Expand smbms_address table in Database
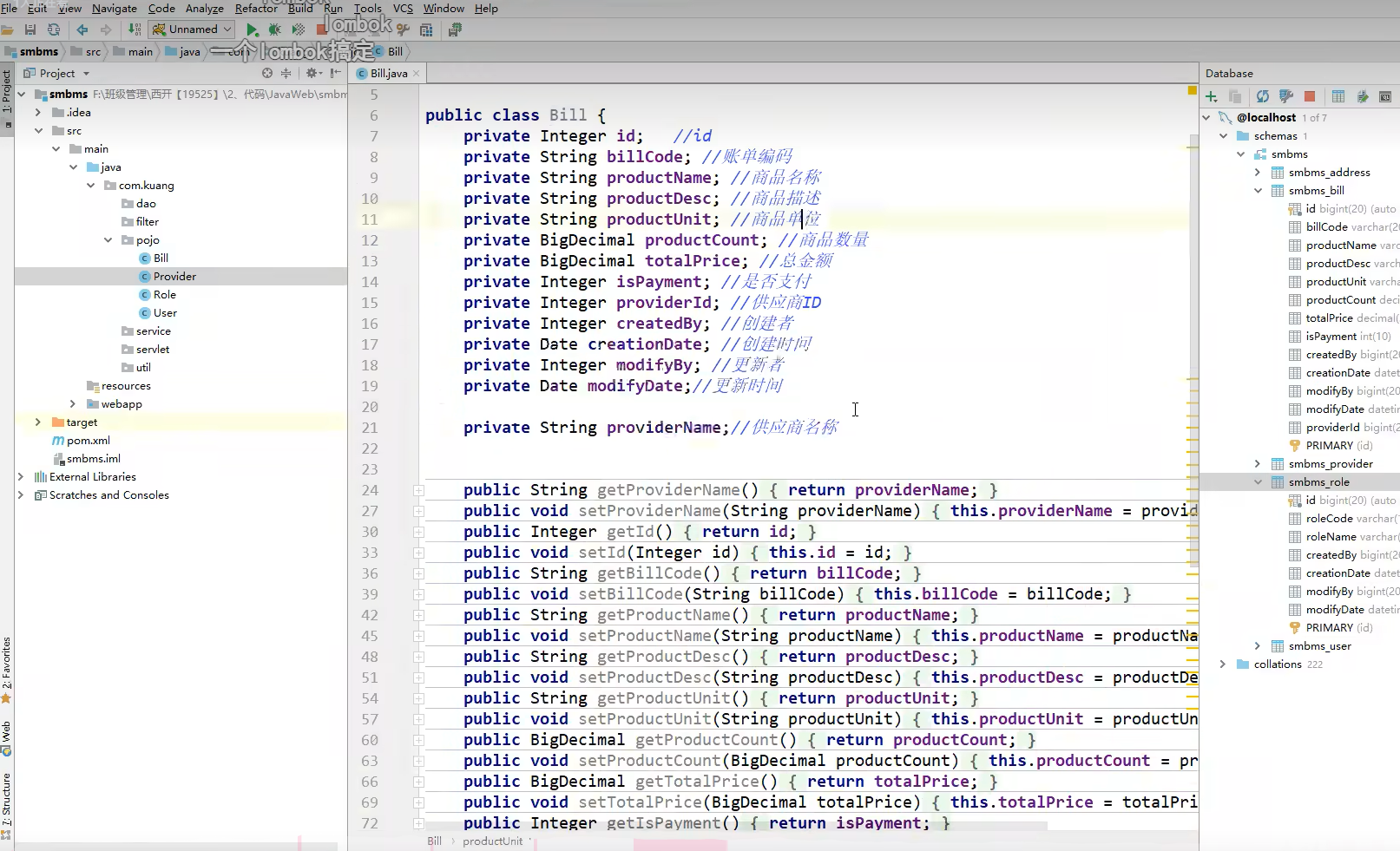This screenshot has height=851, width=1400. [1258, 172]
